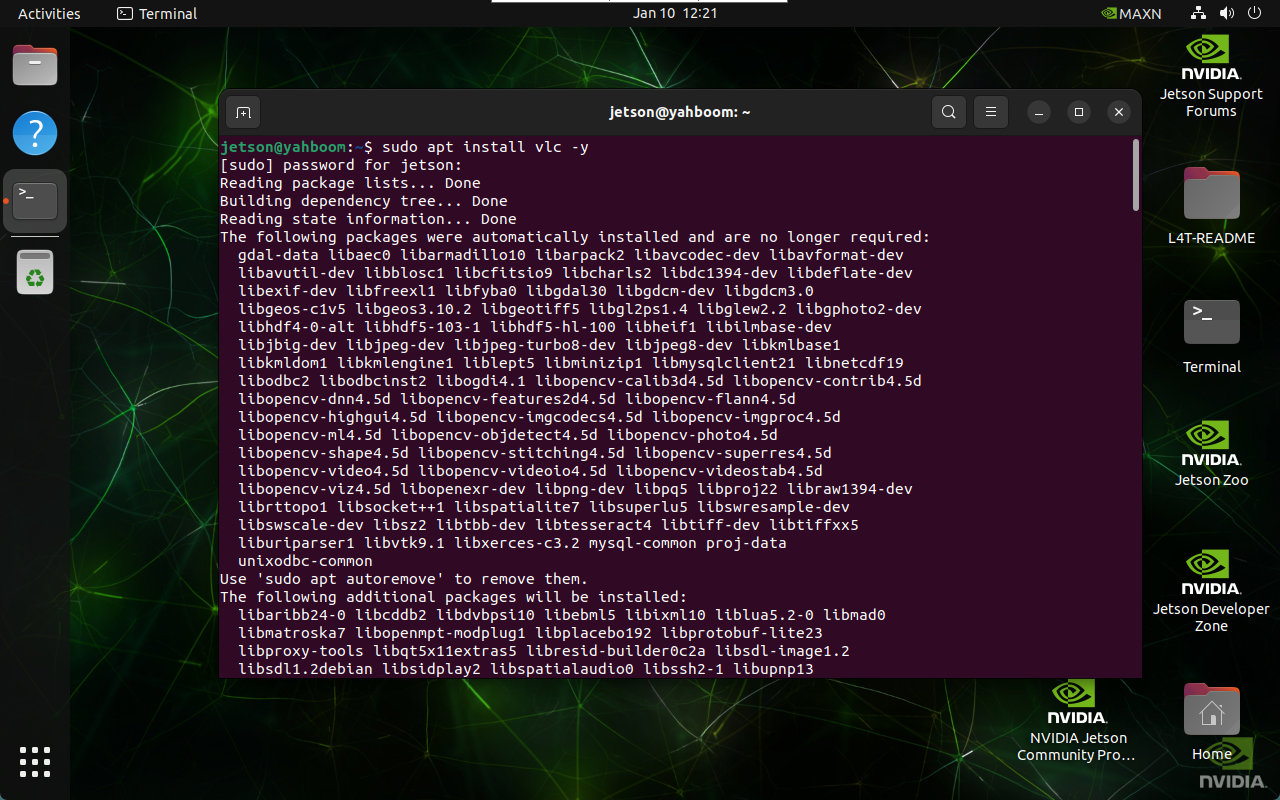1280x800 pixels.
Task: Open Jetson Developer Zone shortcut
Action: 1211,590
